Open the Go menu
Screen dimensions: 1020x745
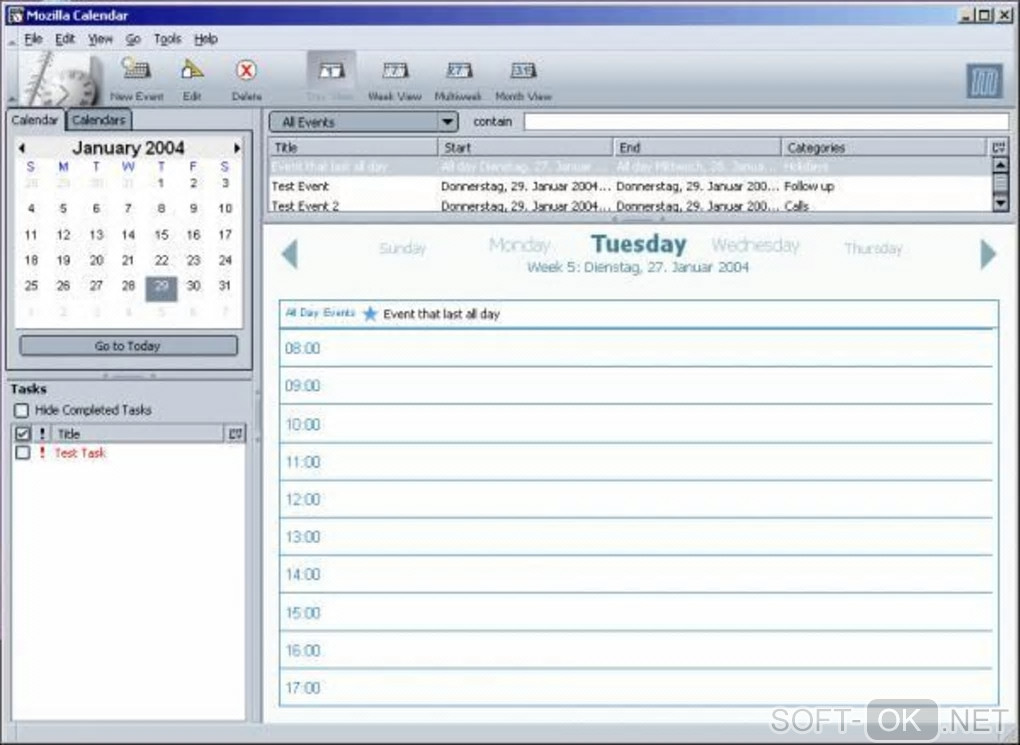tap(133, 39)
